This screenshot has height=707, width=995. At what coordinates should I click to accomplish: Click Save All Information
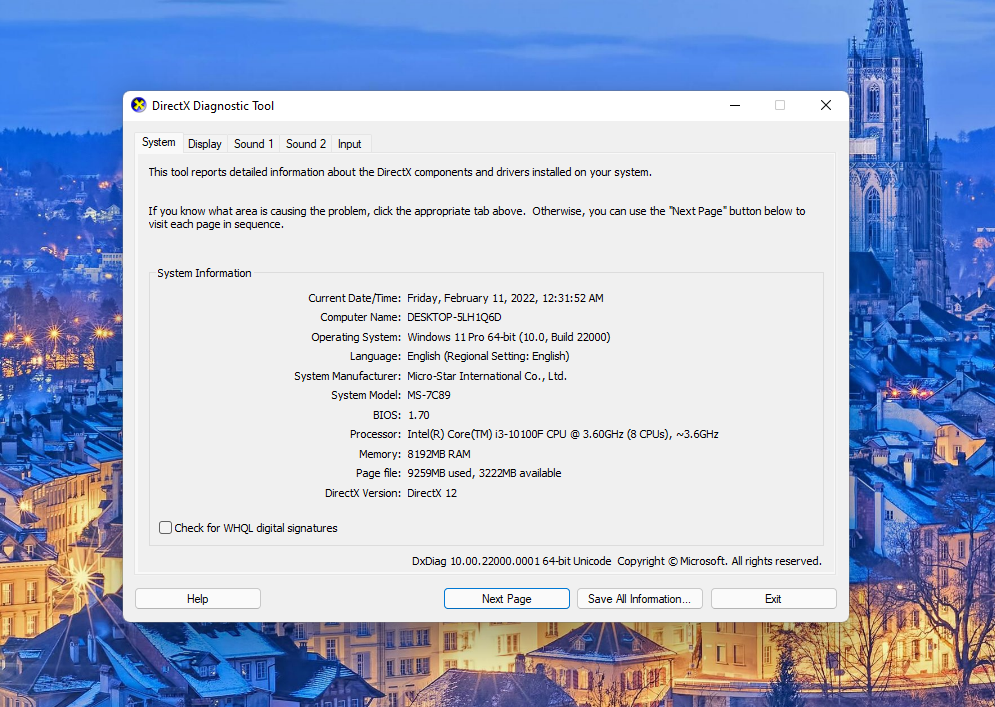pos(639,598)
